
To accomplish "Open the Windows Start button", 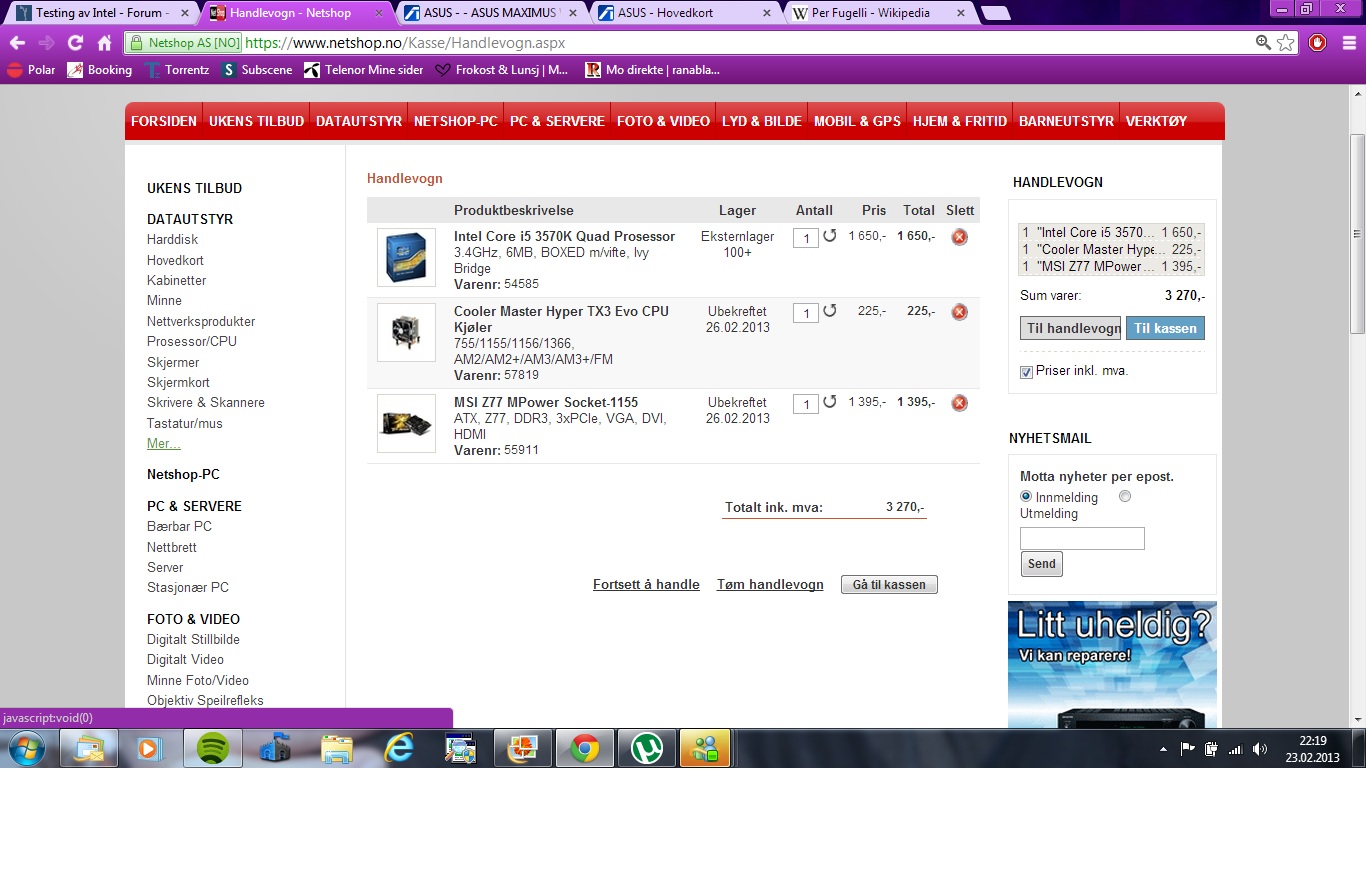I will (26, 748).
